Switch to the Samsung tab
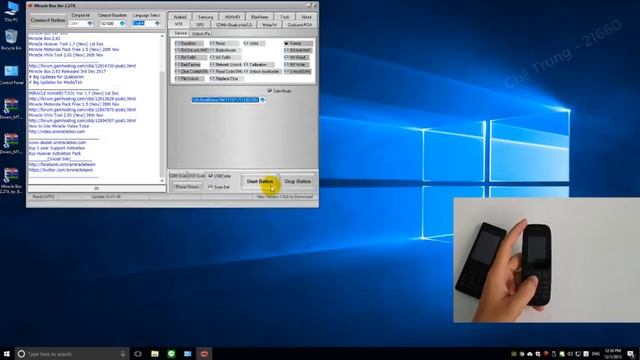Screen dimensions: 640x360 (x=205, y=17)
